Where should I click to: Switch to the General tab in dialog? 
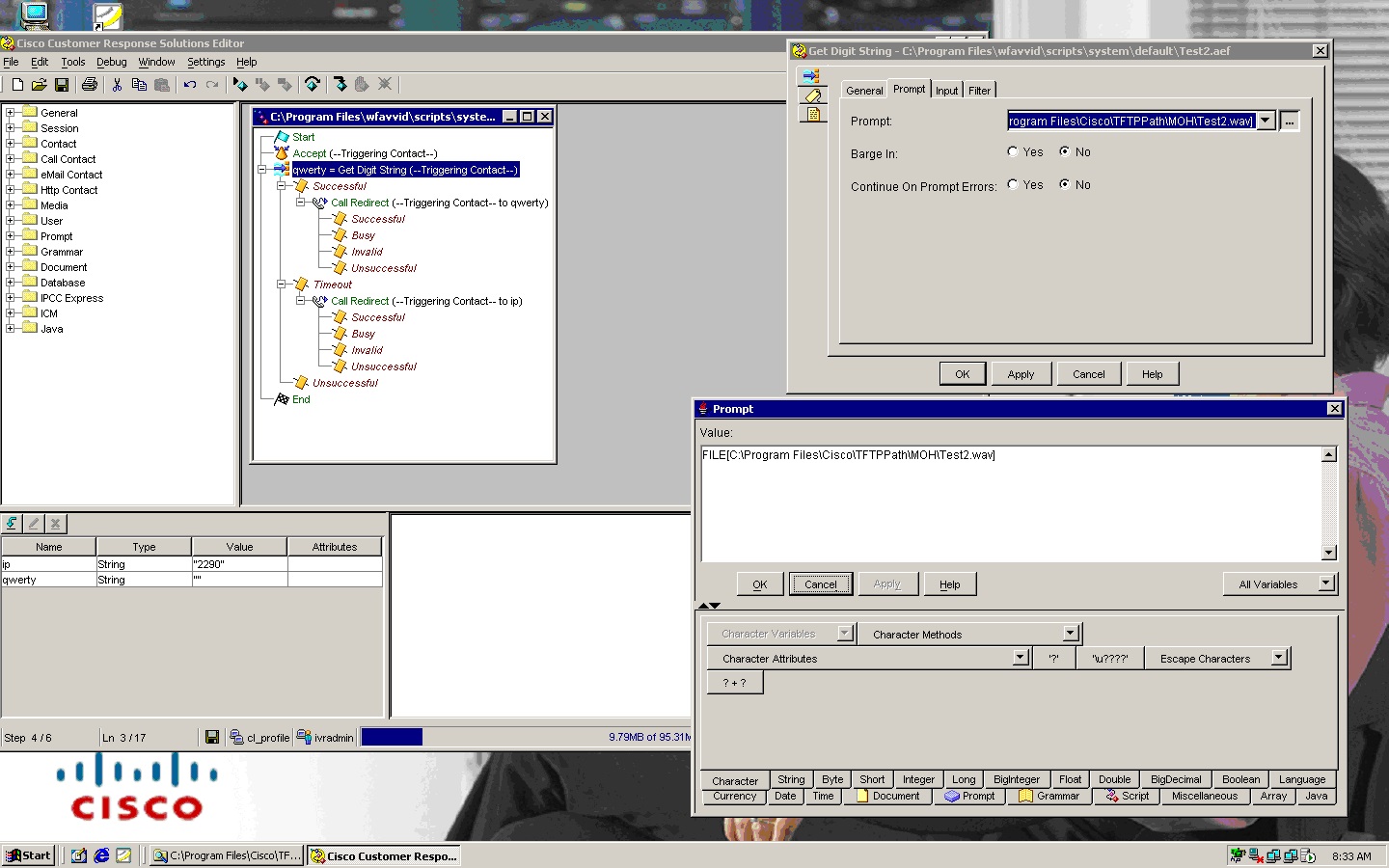[x=864, y=91]
